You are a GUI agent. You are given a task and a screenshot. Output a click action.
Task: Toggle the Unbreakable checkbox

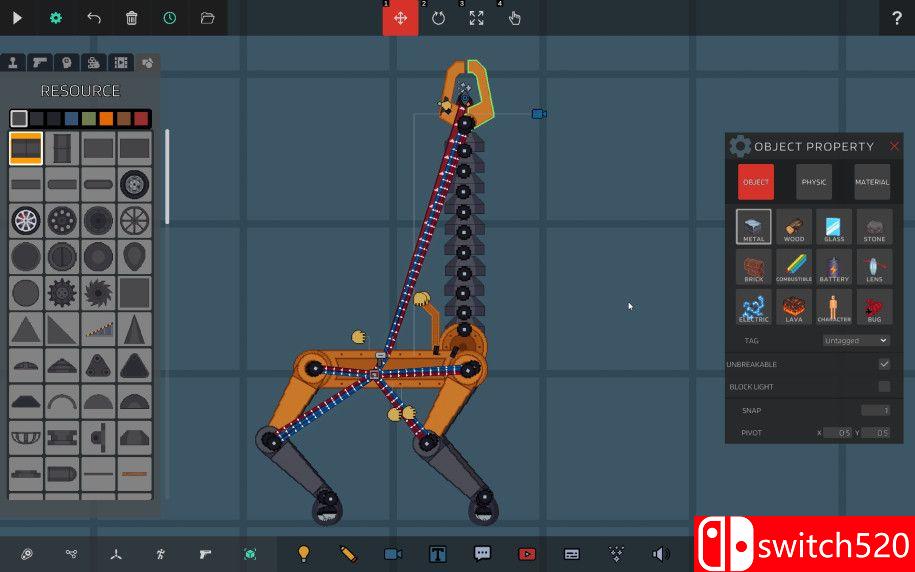click(x=884, y=364)
